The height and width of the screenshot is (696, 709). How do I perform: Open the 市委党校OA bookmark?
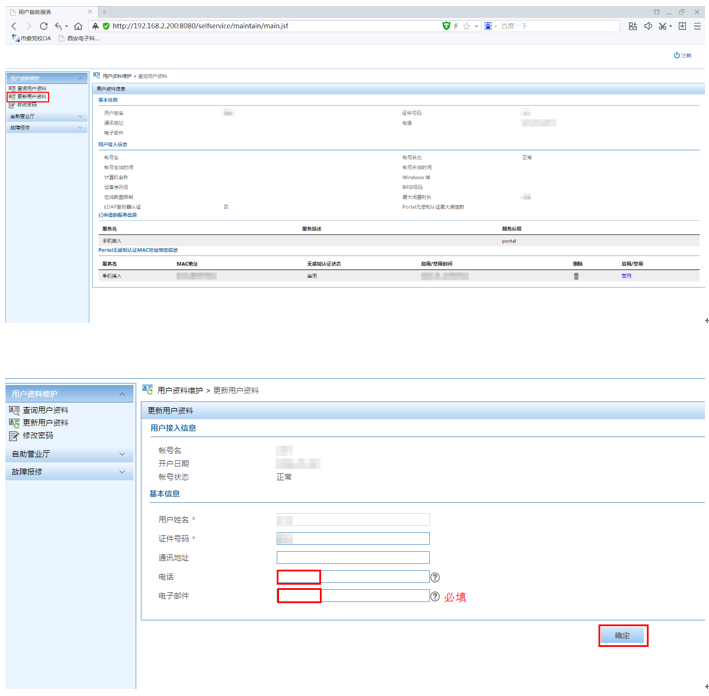pos(32,38)
